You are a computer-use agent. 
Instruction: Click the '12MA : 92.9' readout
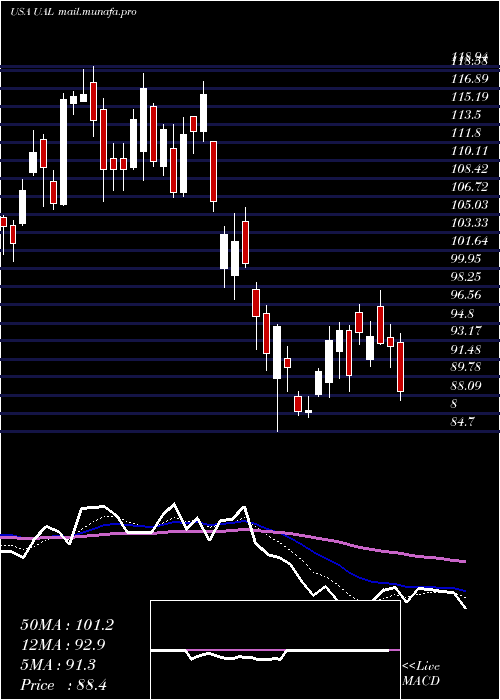pos(64,645)
